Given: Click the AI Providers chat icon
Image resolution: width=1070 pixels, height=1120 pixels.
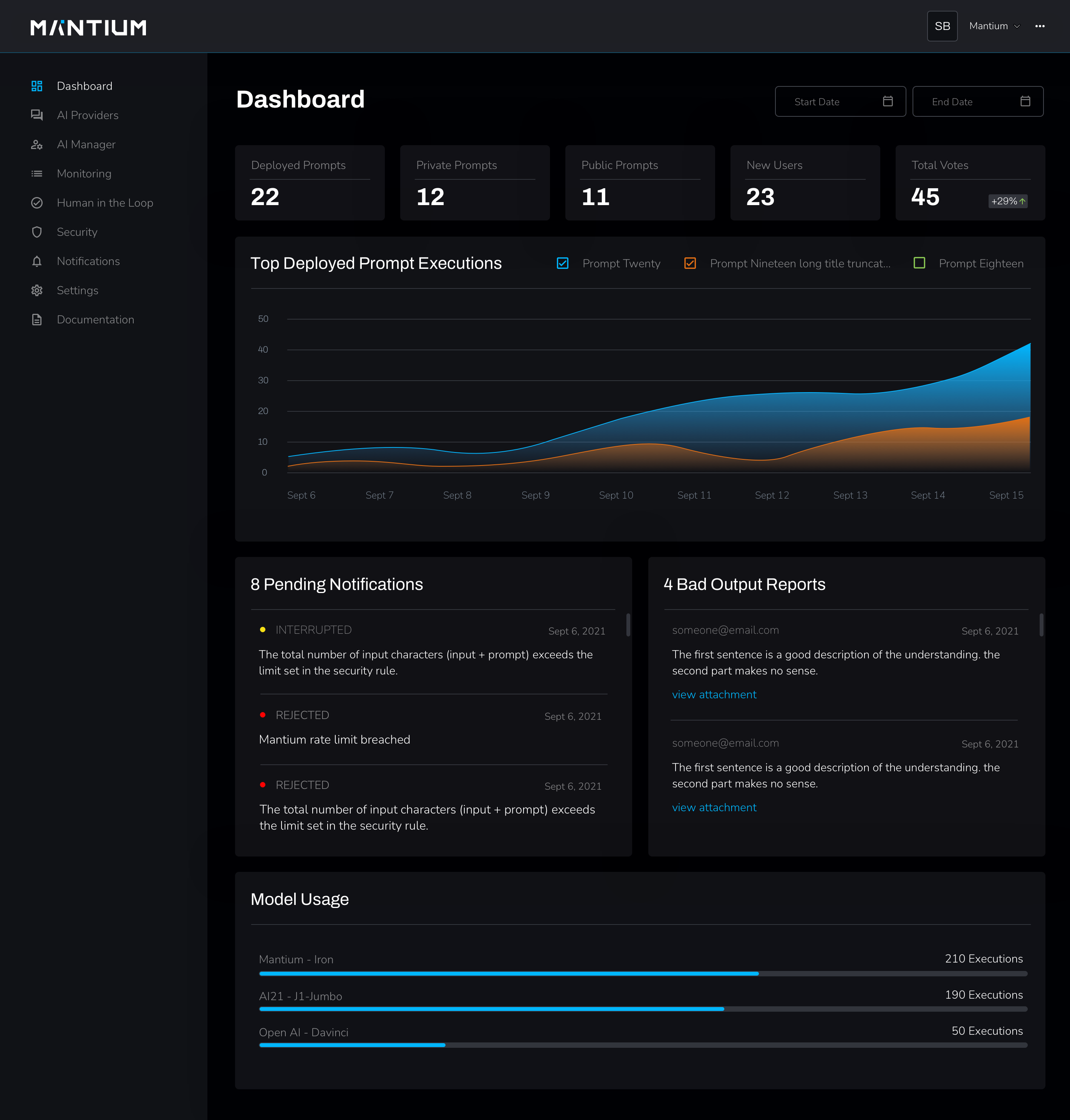Looking at the screenshot, I should pyautogui.click(x=36, y=115).
